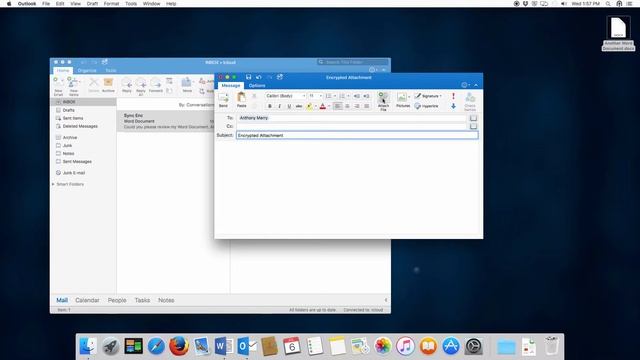Justify the message text
Viewport: 640px width, 360px height.
(367, 106)
